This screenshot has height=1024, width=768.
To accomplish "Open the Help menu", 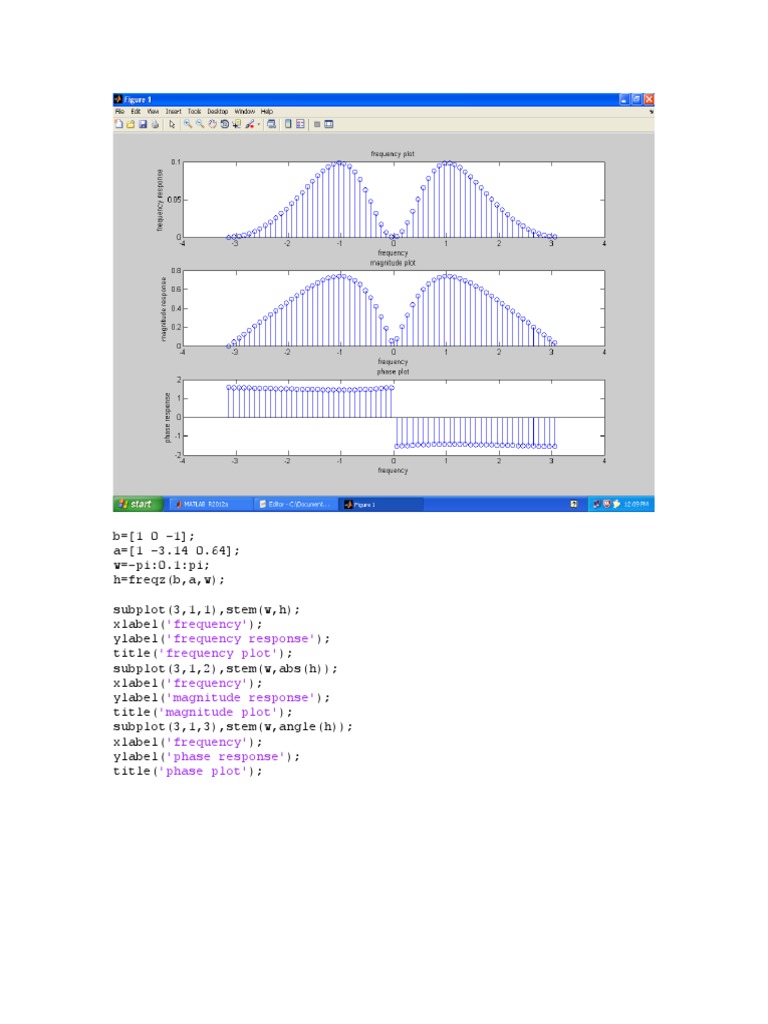I will point(266,112).
